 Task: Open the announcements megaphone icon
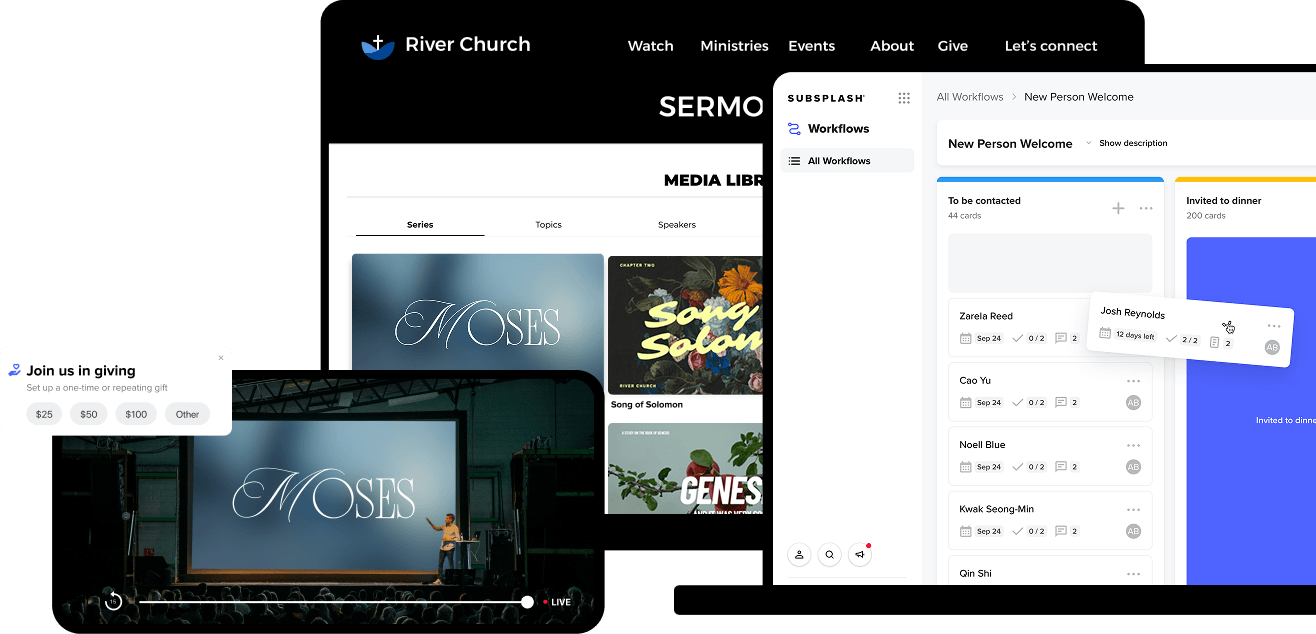[x=859, y=554]
